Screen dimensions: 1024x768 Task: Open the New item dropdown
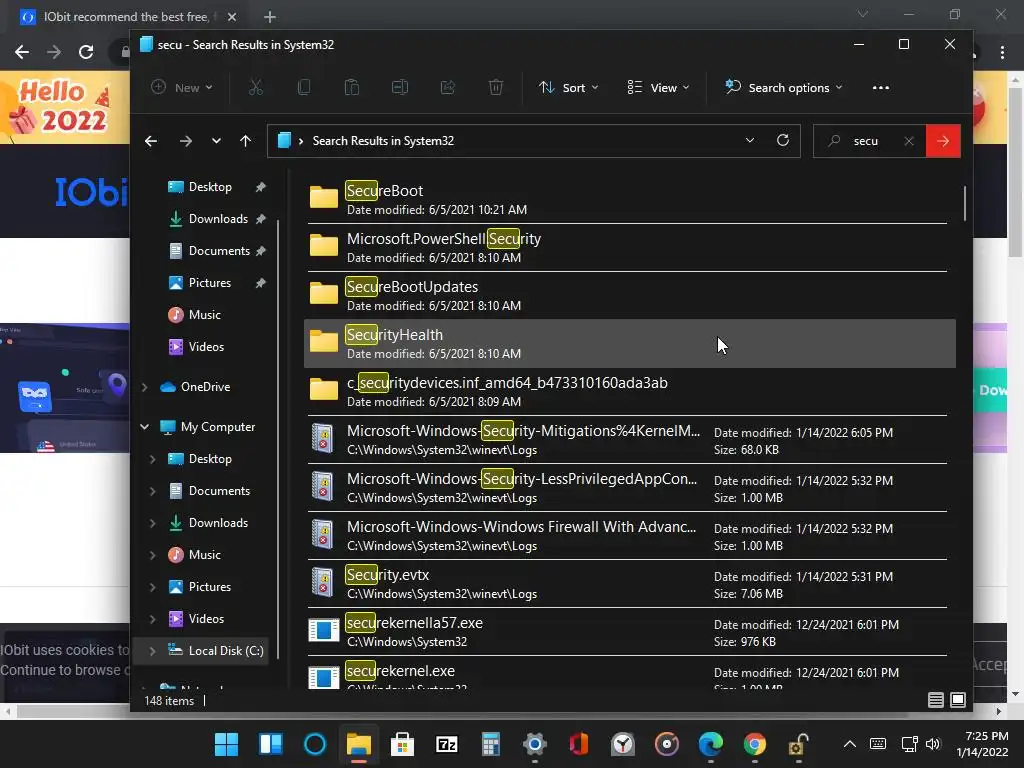(x=182, y=88)
